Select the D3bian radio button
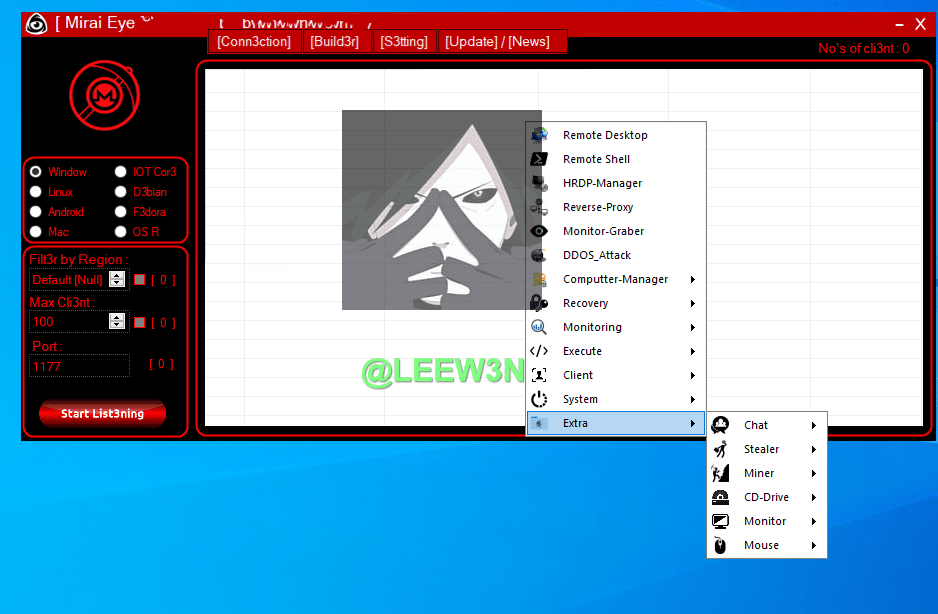 click(121, 192)
